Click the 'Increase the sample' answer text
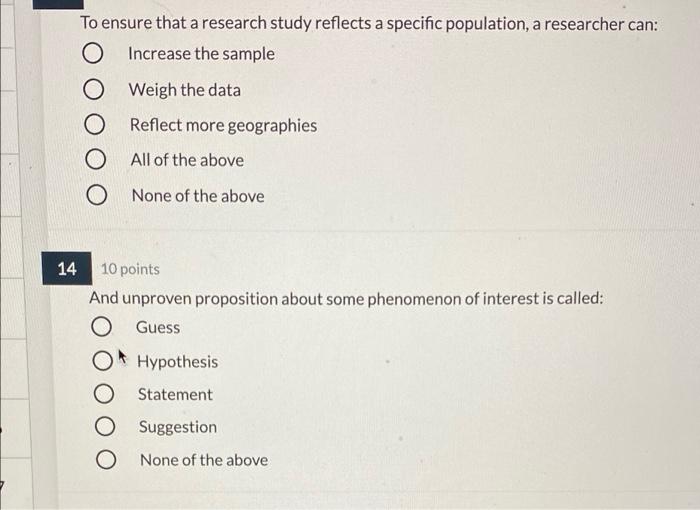Viewport: 700px width, 510px height. coord(201,54)
